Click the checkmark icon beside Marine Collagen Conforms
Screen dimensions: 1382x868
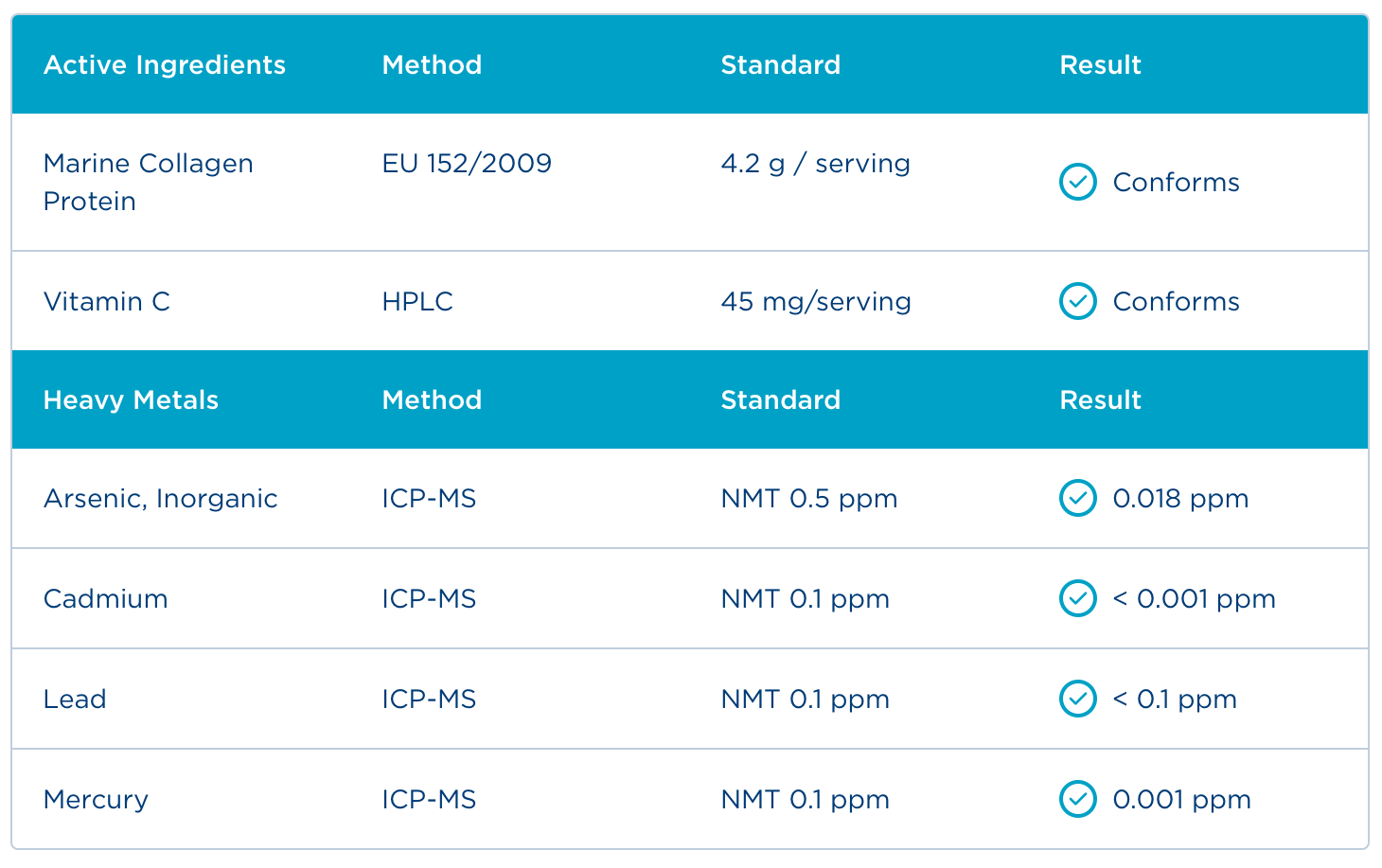(1077, 182)
